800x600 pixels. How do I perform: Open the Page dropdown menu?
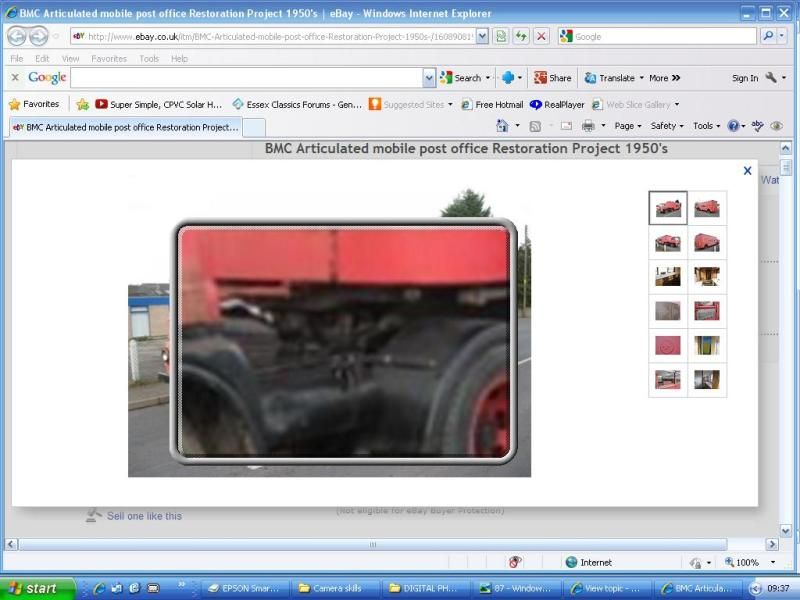pyautogui.click(x=628, y=126)
